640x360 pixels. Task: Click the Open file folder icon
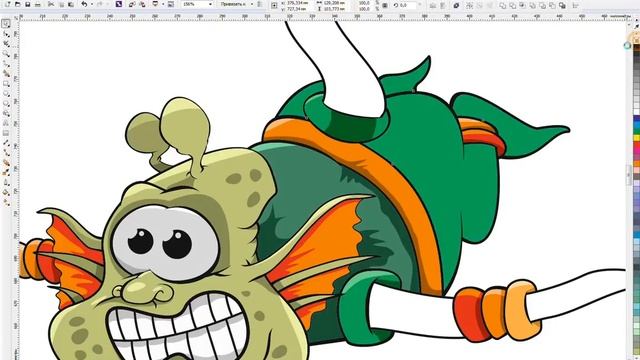click(x=18, y=4)
